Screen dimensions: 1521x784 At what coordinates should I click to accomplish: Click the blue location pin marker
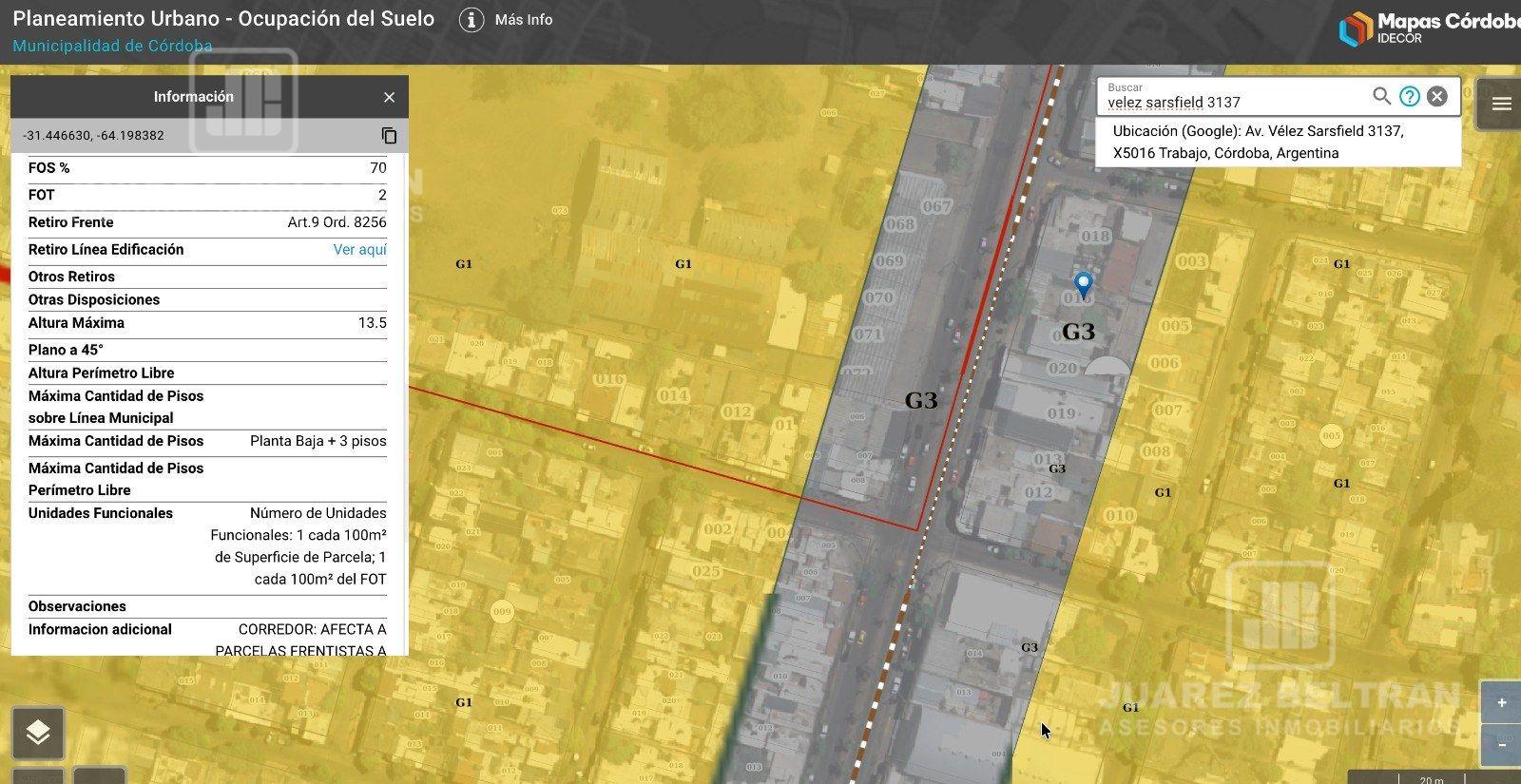(x=1083, y=284)
